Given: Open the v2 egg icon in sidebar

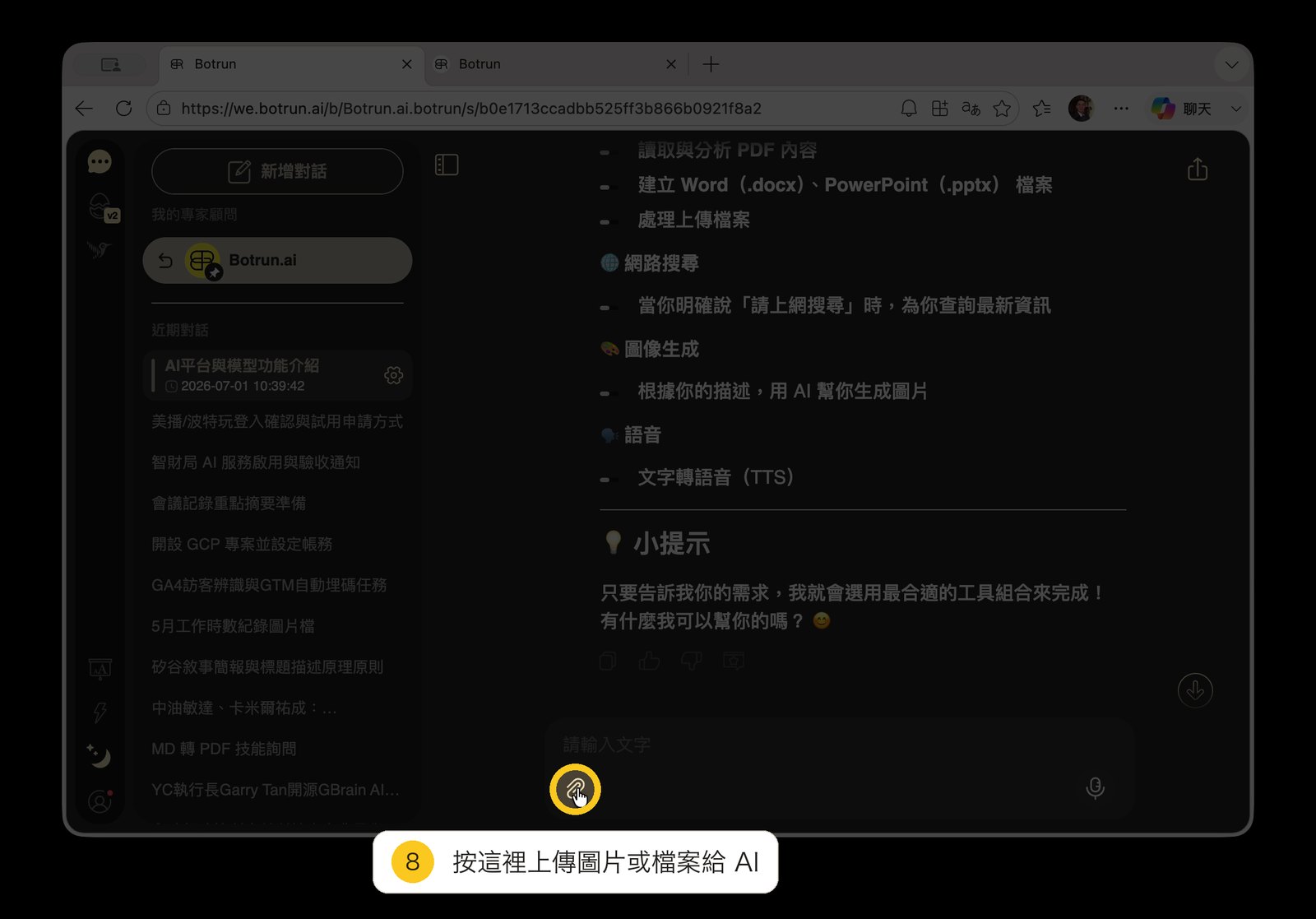Looking at the screenshot, I should (102, 207).
